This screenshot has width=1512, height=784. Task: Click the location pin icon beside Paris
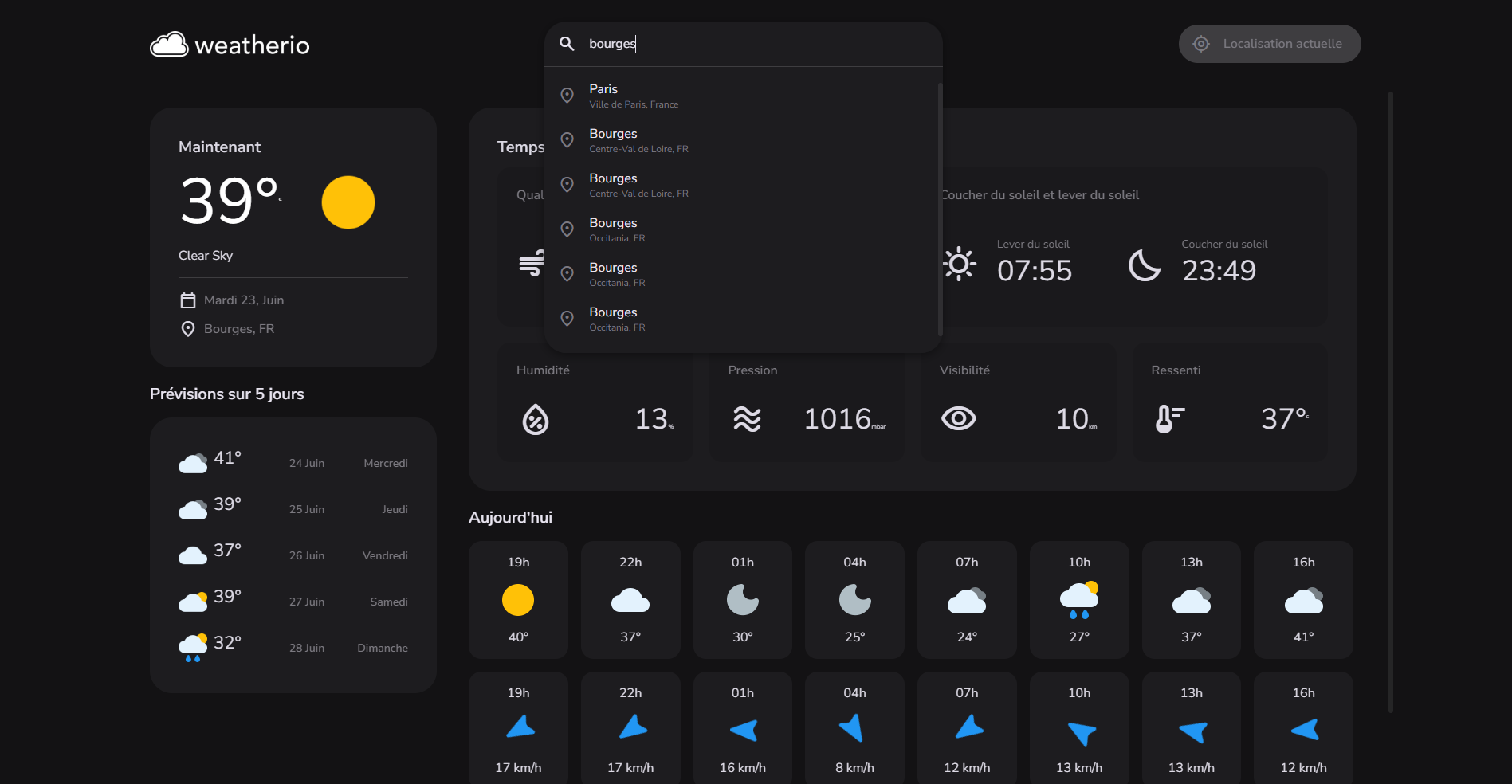pos(567,96)
